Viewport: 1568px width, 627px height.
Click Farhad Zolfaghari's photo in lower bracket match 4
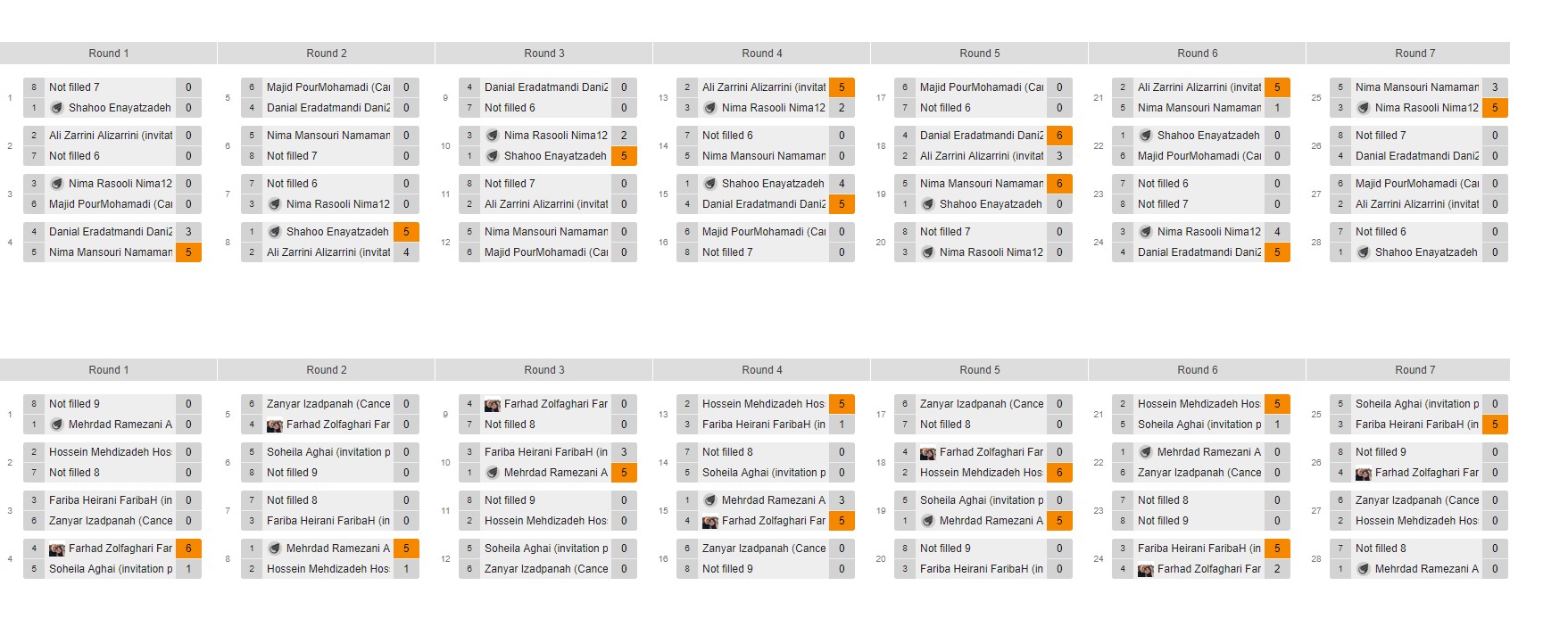[x=57, y=549]
